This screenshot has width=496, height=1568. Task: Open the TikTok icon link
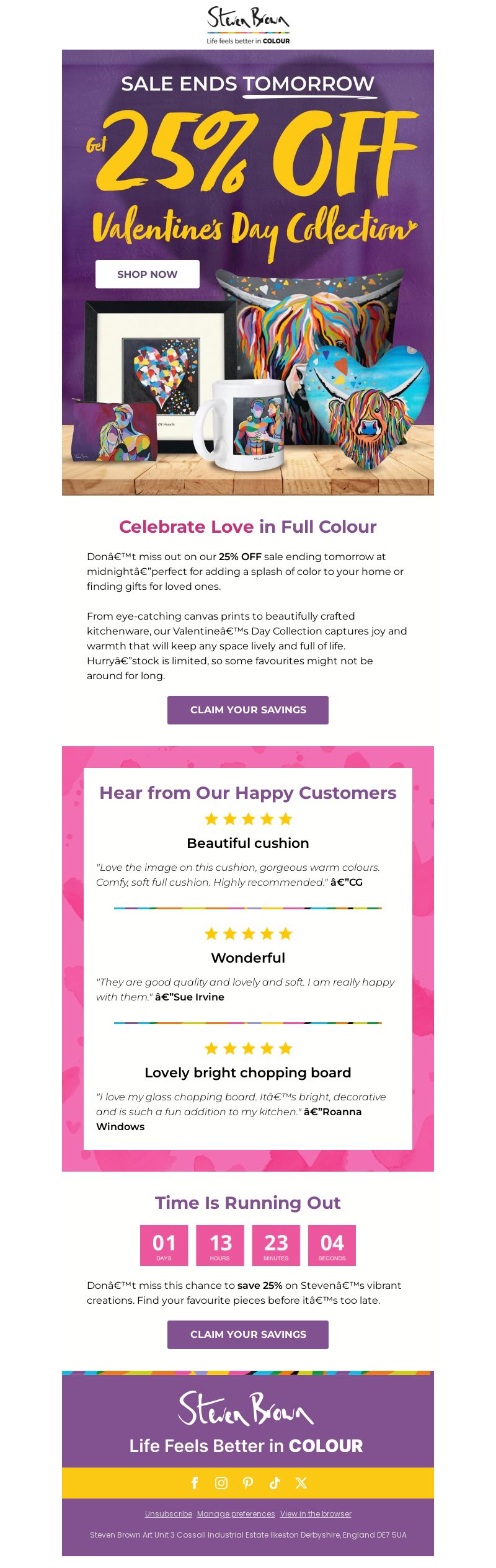click(275, 1482)
